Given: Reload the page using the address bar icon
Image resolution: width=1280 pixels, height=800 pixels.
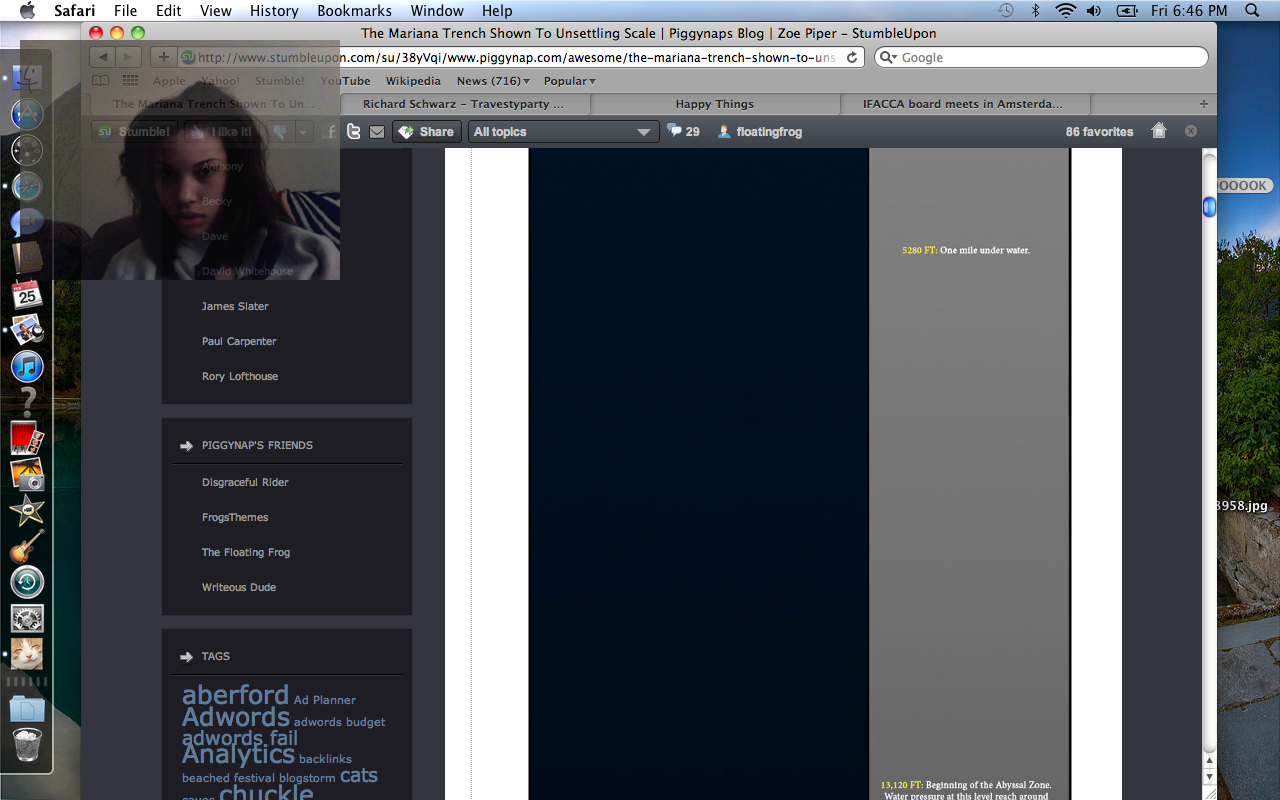Looking at the screenshot, I should click(852, 58).
